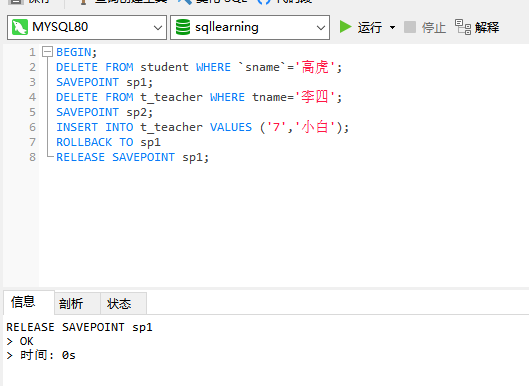Click RELEASE SAVEPOINT sp1 in the editor
529x386 pixels.
[132, 157]
